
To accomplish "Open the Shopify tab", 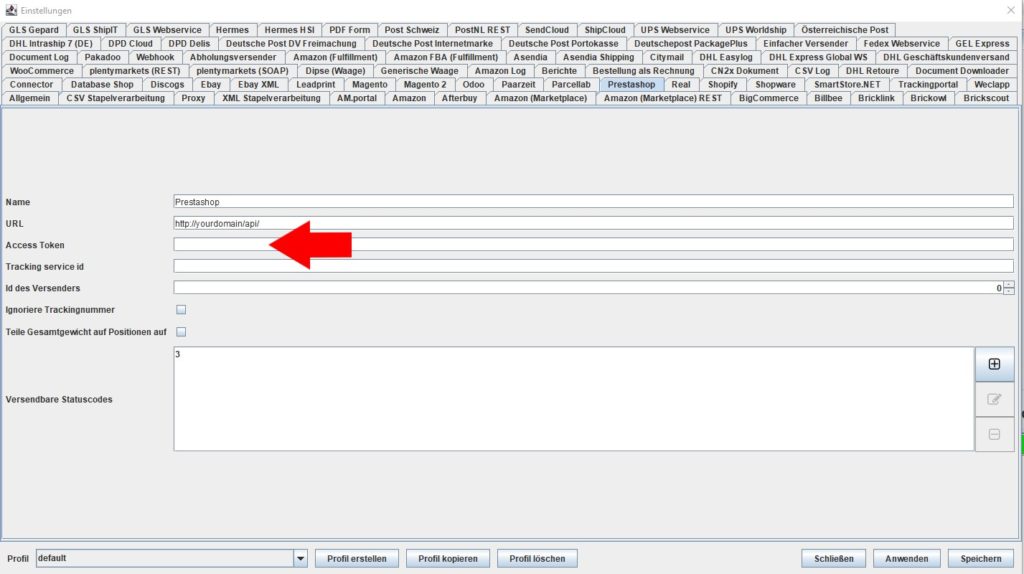I will coord(722,84).
